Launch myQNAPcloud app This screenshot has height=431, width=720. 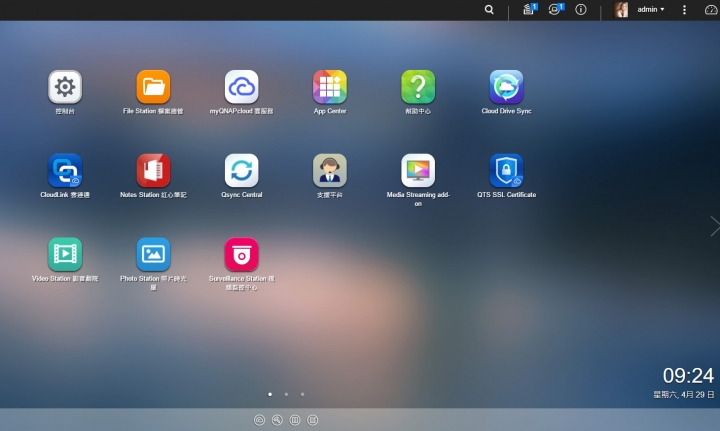tap(242, 87)
